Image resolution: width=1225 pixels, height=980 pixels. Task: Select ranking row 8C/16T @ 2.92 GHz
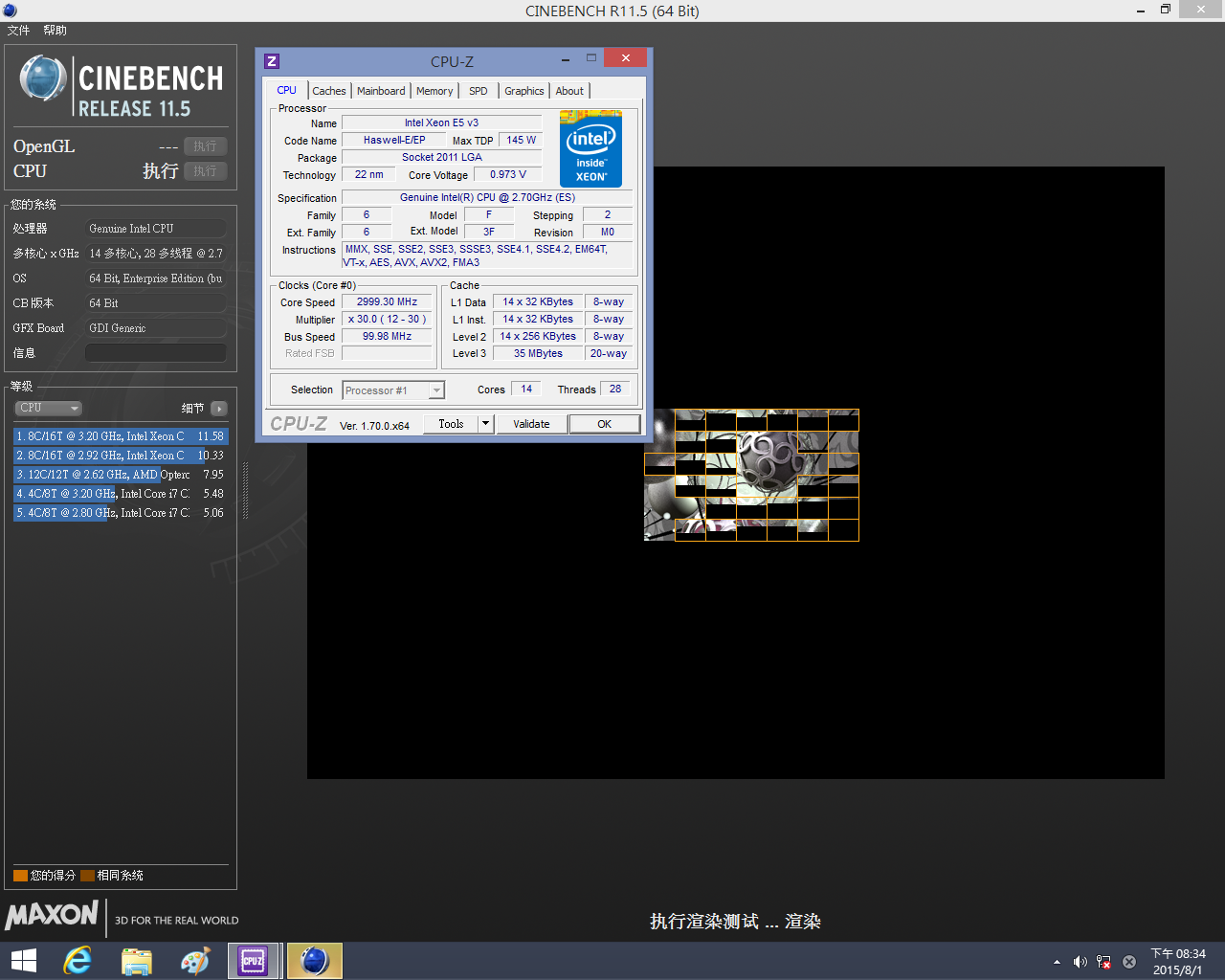121,456
